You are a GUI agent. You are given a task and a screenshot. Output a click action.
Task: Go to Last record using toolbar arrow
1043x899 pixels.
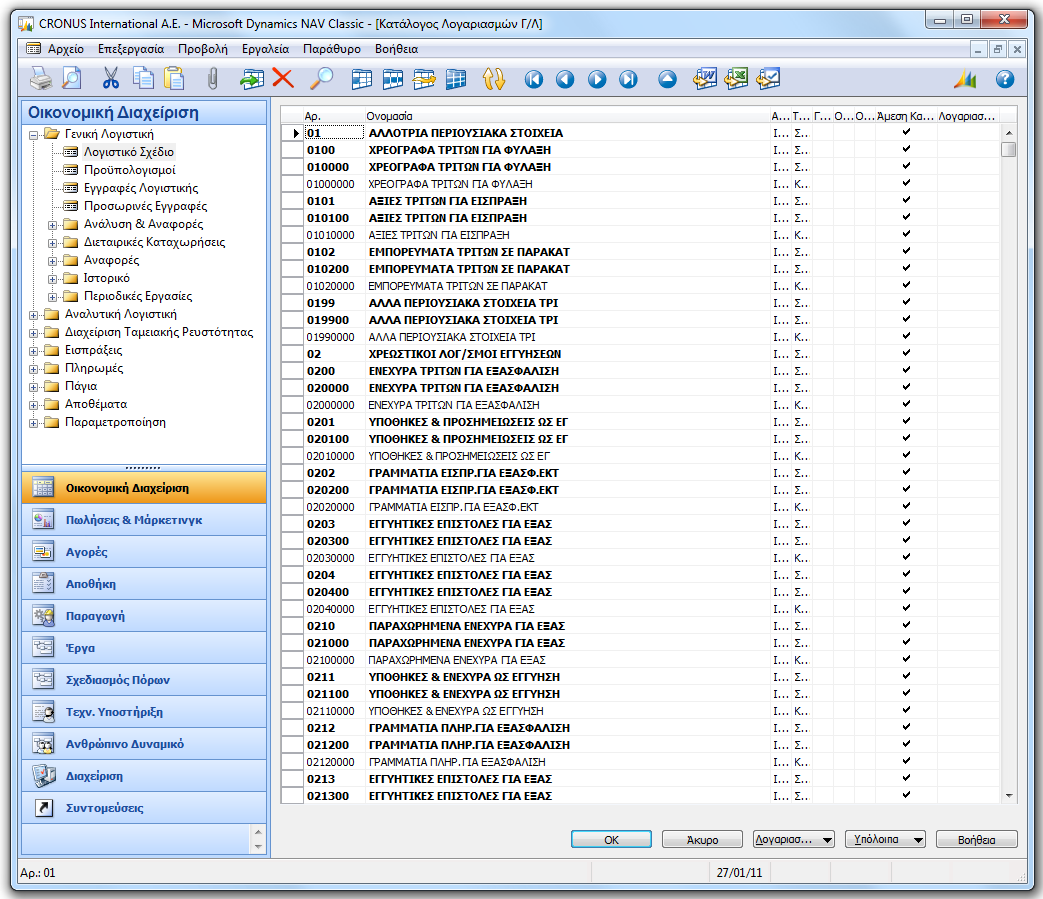point(628,80)
